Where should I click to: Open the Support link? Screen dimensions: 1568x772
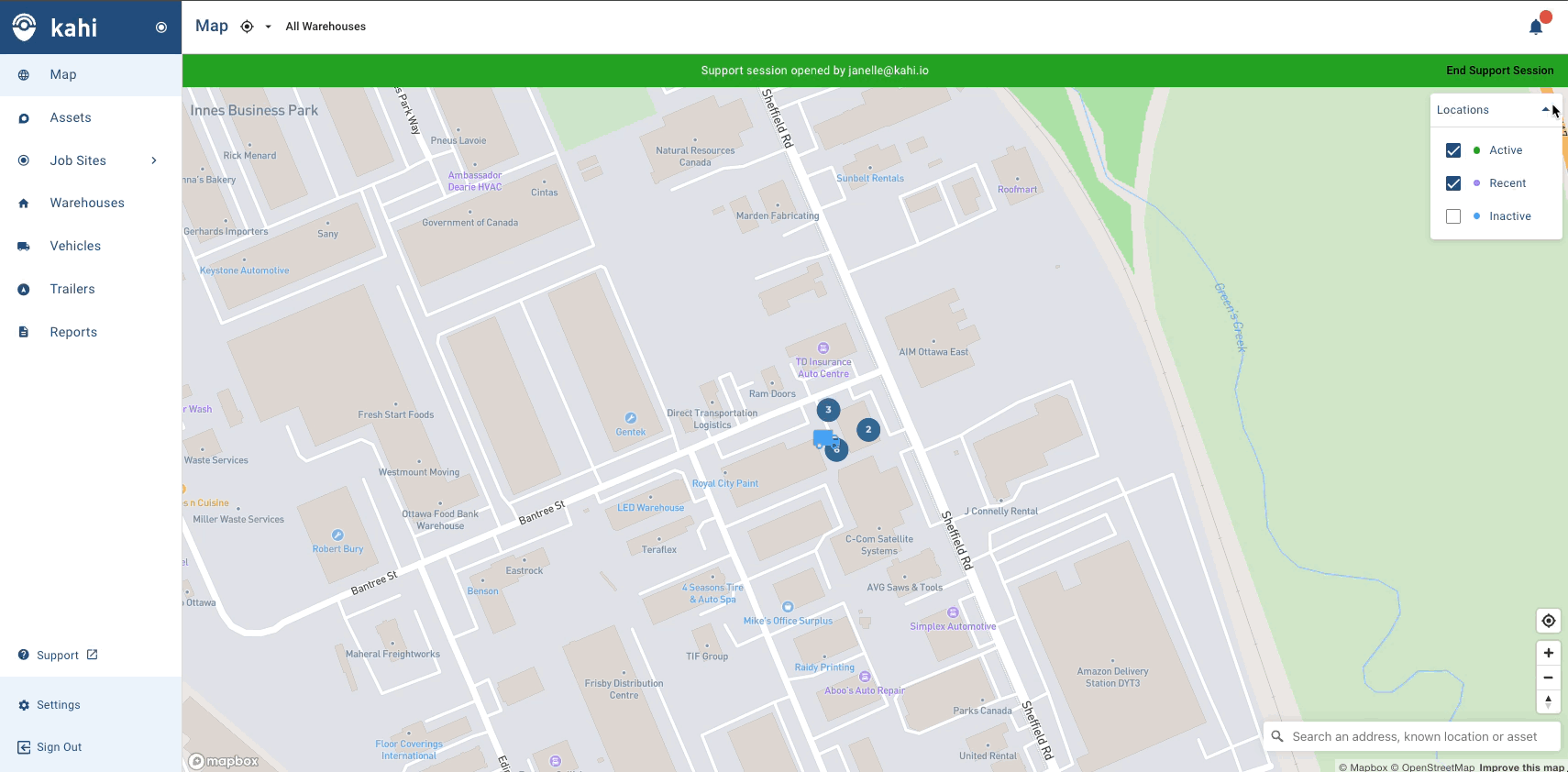(58, 656)
